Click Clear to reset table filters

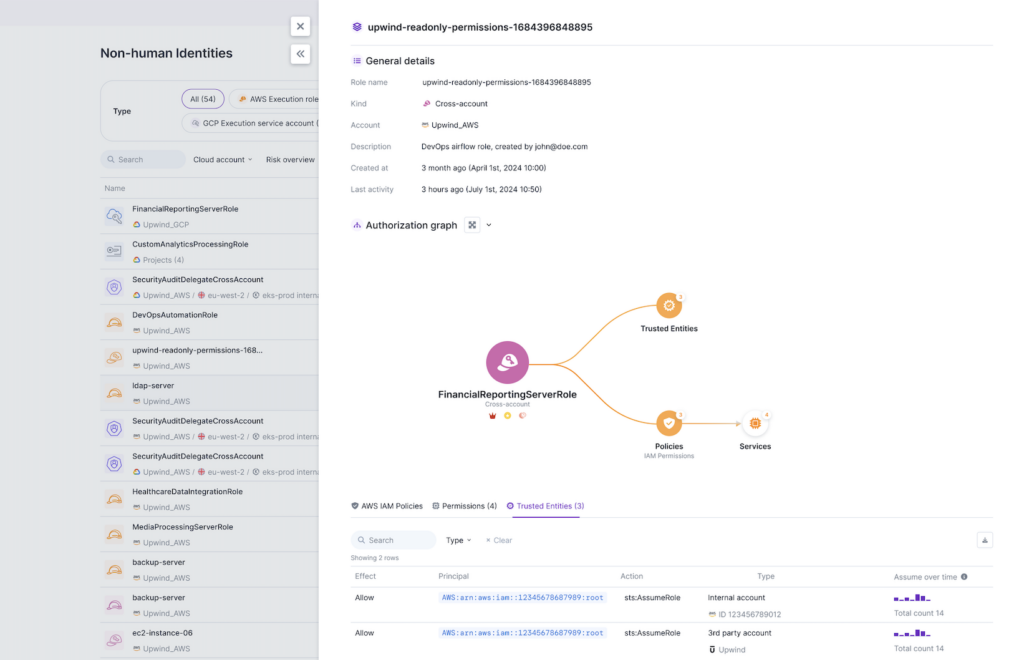[x=499, y=540]
